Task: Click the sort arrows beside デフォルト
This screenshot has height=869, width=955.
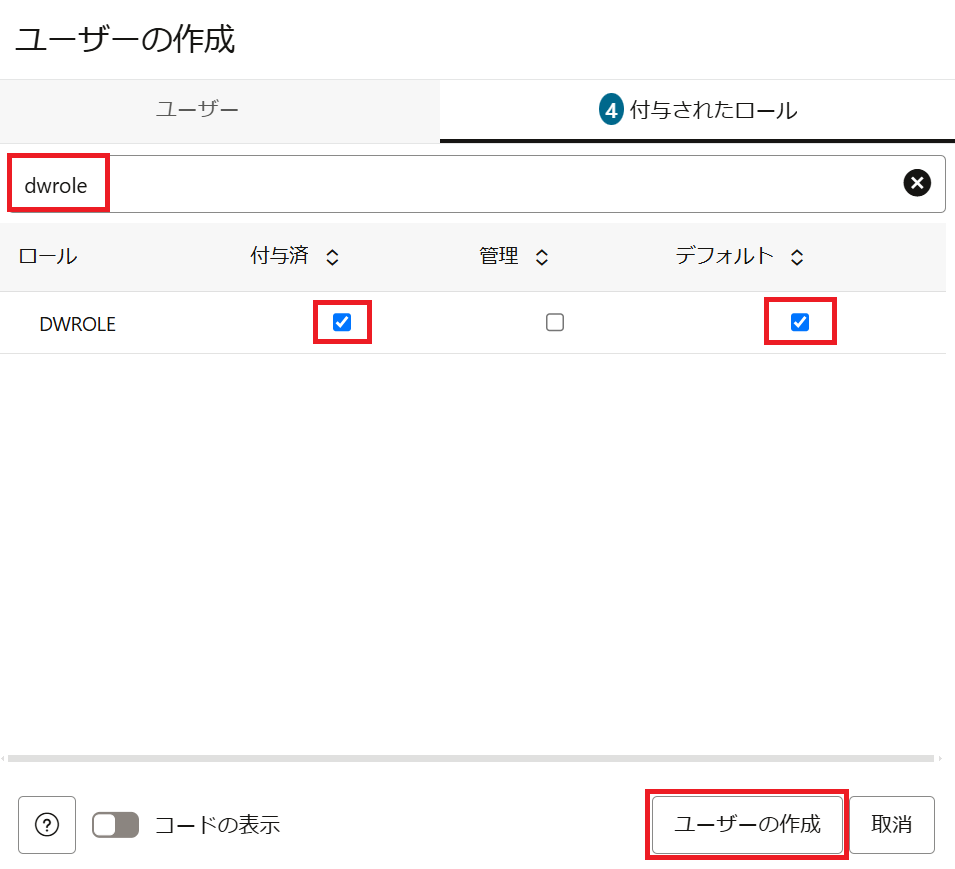Action: [796, 257]
